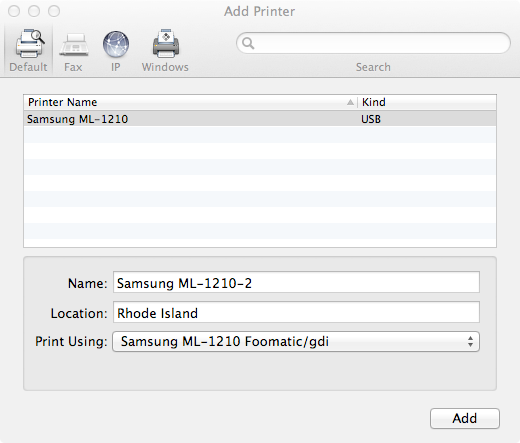The image size is (520, 443).
Task: Select the Default printer browser icon
Action: (30, 43)
